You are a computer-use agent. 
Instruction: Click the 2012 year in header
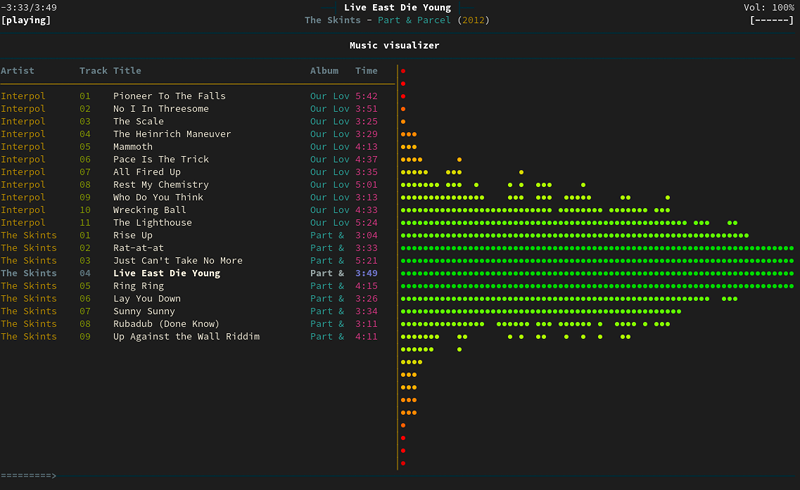[x=473, y=20]
